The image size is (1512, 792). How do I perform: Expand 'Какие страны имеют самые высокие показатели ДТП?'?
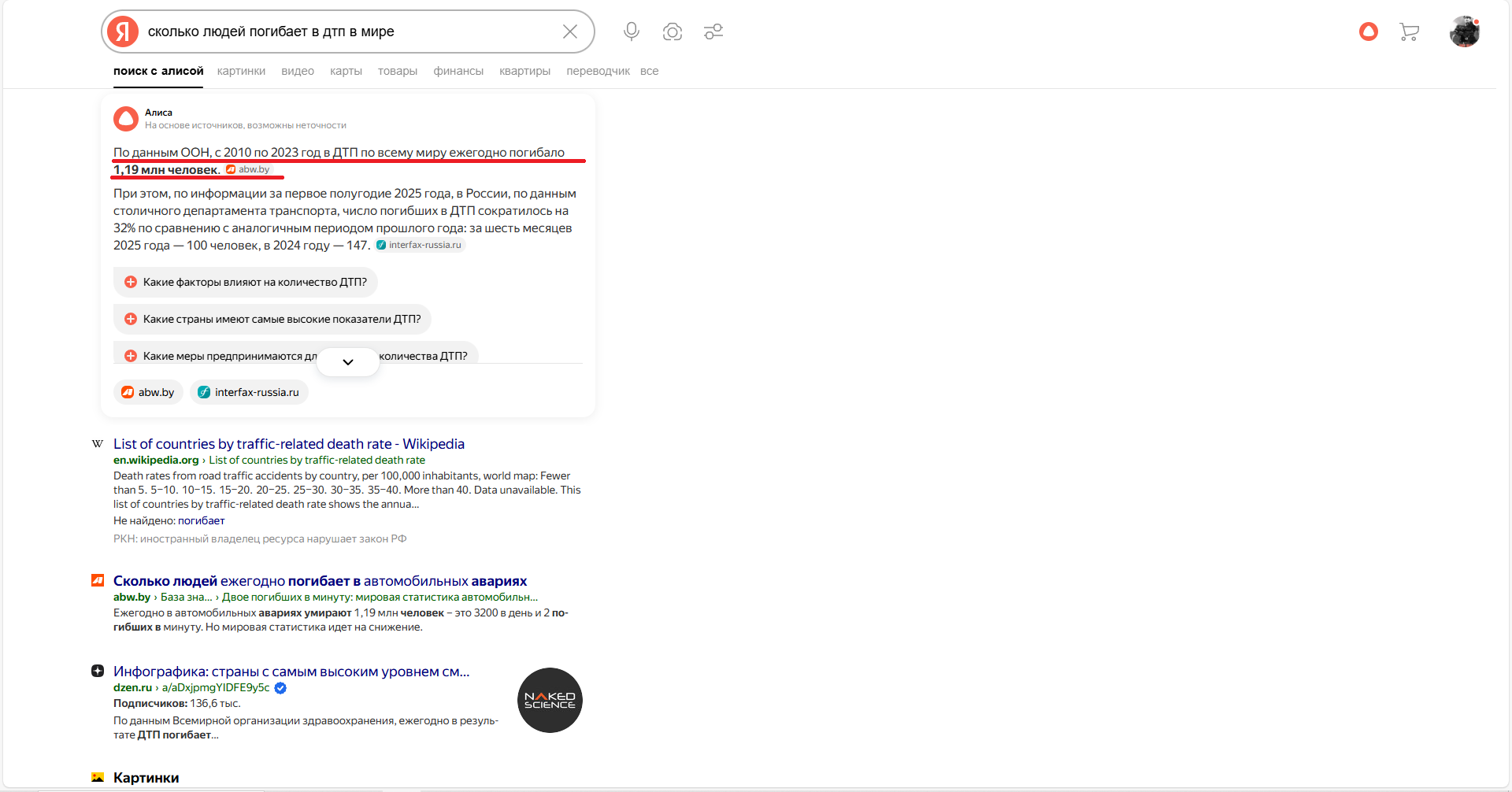272,319
